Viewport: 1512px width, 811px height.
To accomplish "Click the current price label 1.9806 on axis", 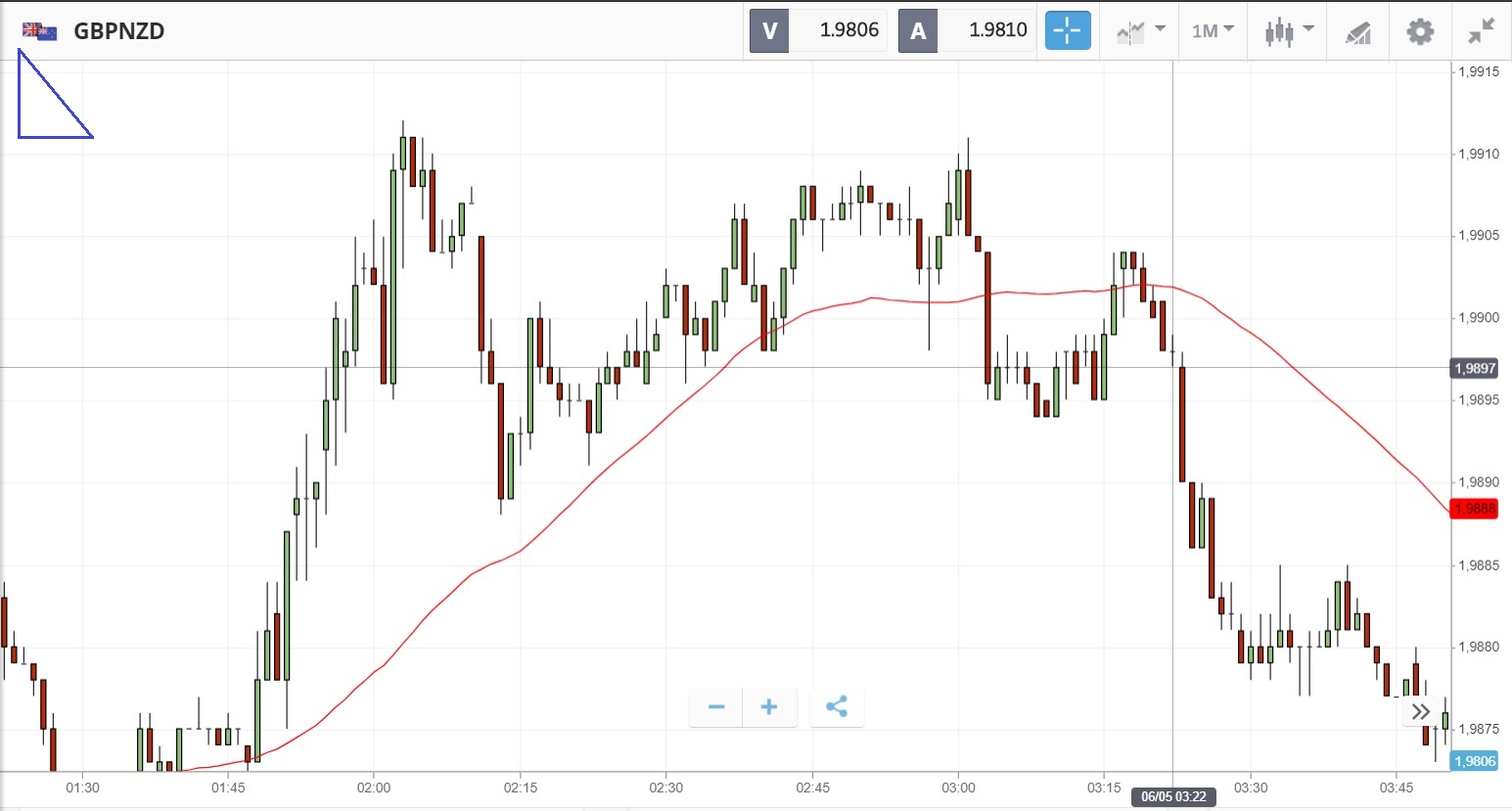I will 1475,761.
